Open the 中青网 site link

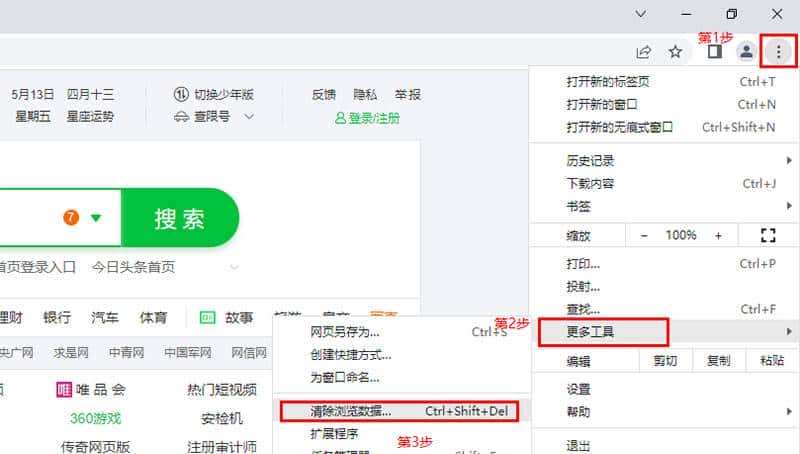coord(127,352)
